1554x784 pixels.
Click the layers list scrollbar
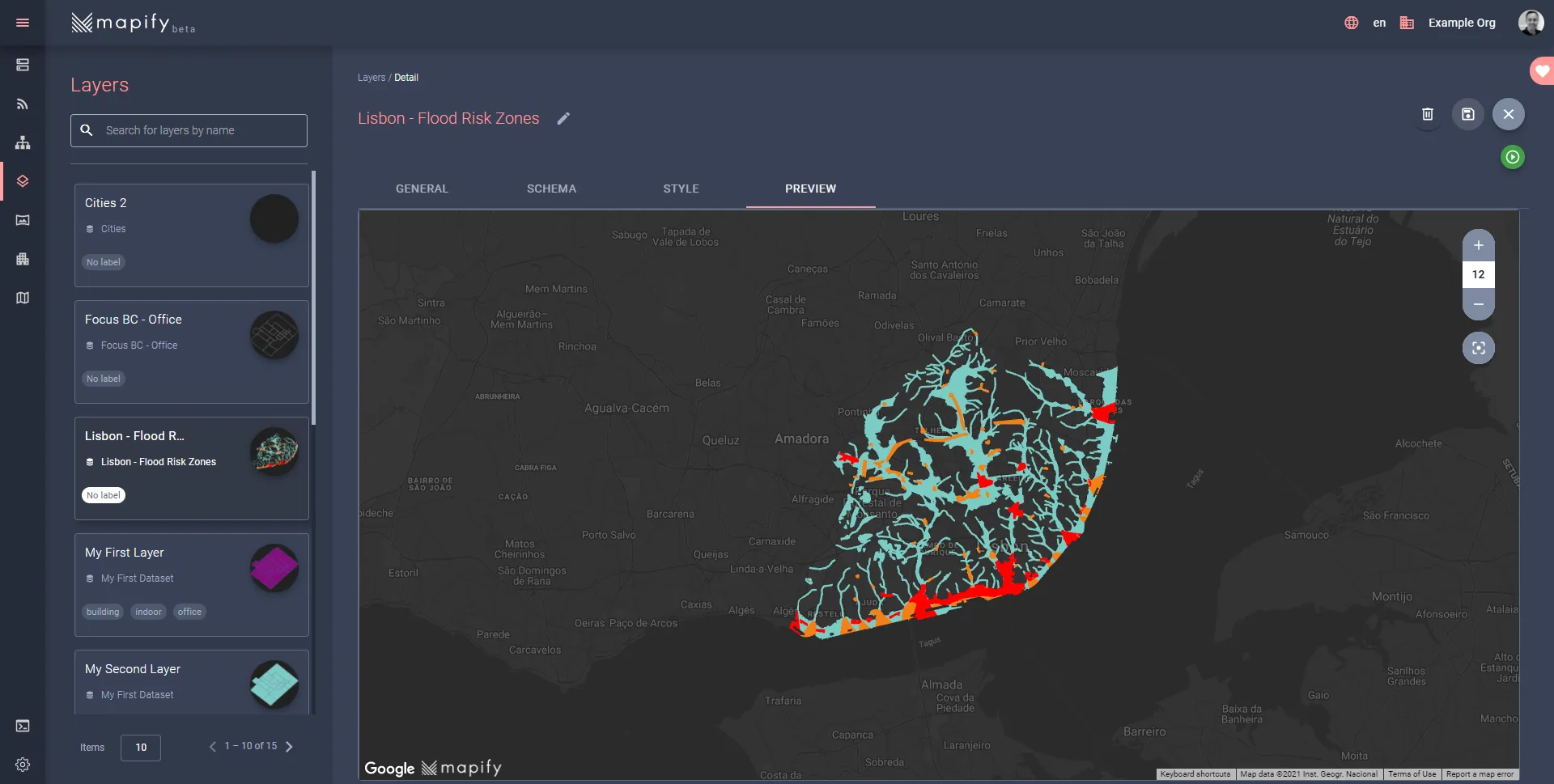click(x=313, y=298)
